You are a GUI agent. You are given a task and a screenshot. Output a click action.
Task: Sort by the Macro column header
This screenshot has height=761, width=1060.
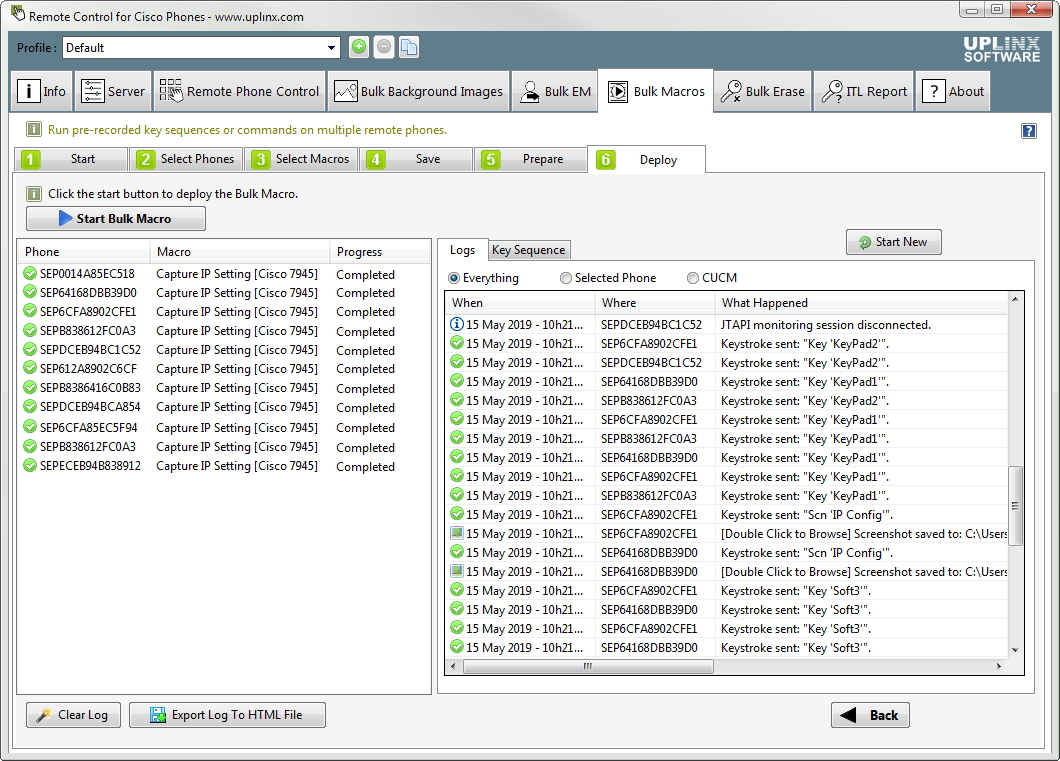tap(239, 251)
